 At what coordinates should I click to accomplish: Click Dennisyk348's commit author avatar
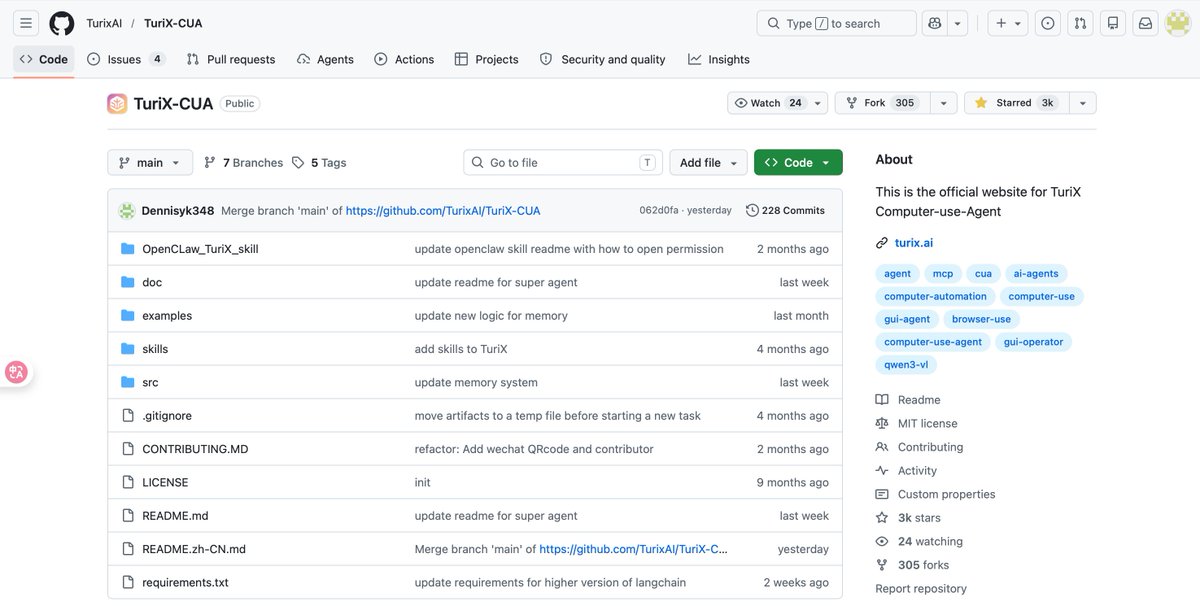[x=127, y=211]
